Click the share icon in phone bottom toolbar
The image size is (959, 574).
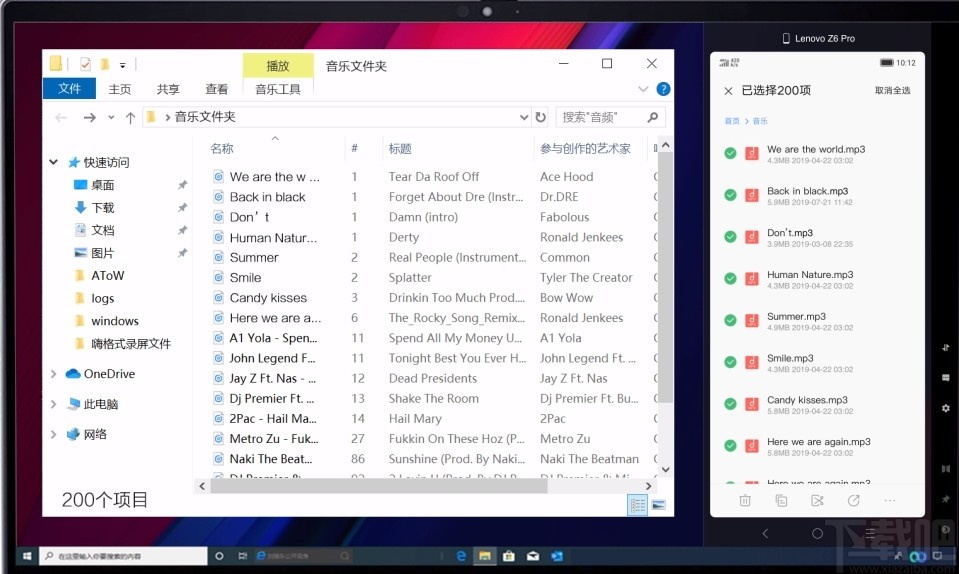853,501
